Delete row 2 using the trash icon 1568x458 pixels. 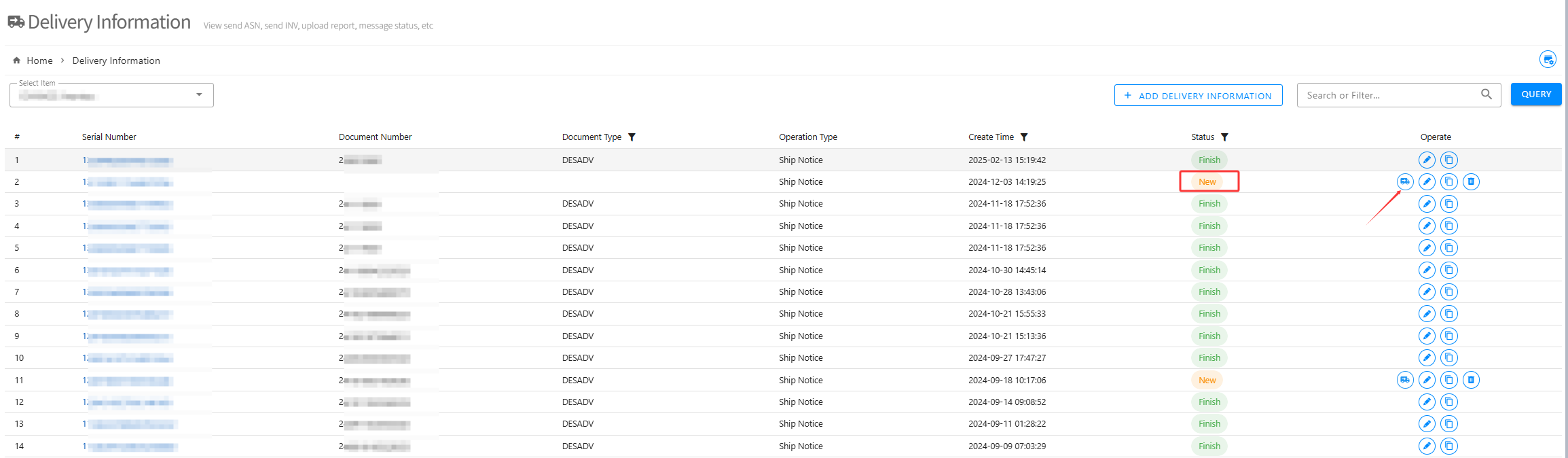pos(1471,181)
